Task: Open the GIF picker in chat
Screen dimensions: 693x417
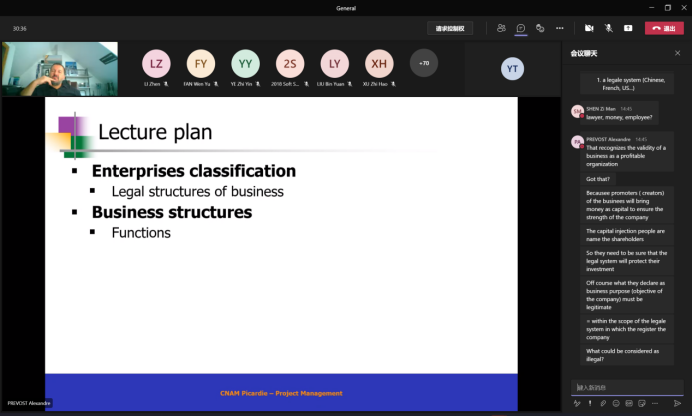Action: (x=628, y=403)
